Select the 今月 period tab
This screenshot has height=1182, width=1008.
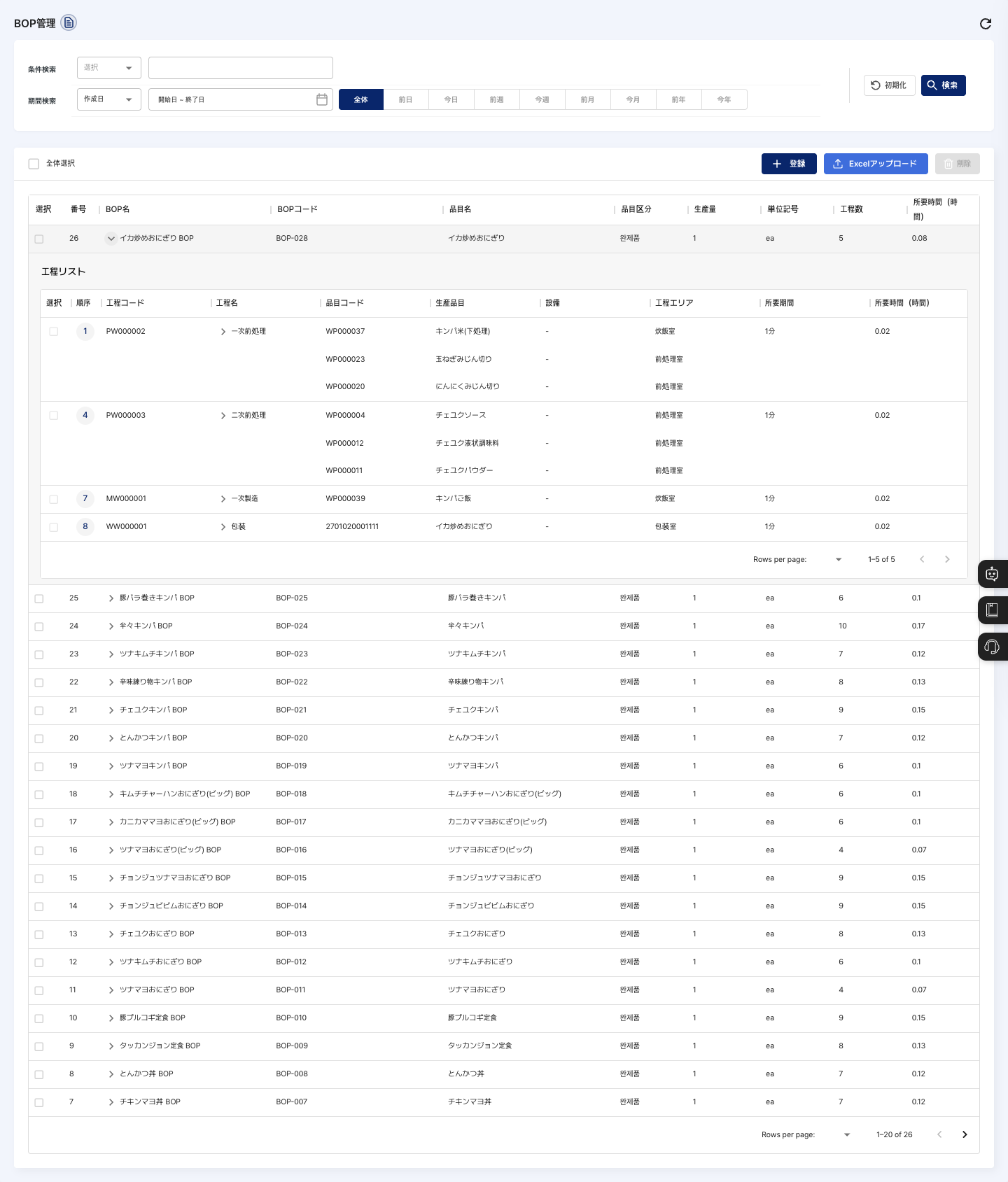(633, 99)
